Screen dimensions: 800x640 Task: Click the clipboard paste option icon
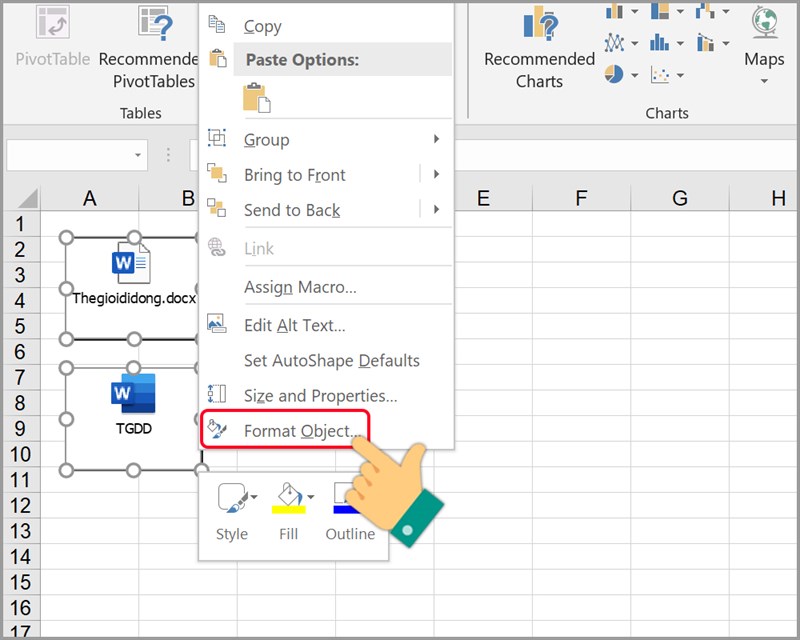pos(257,98)
